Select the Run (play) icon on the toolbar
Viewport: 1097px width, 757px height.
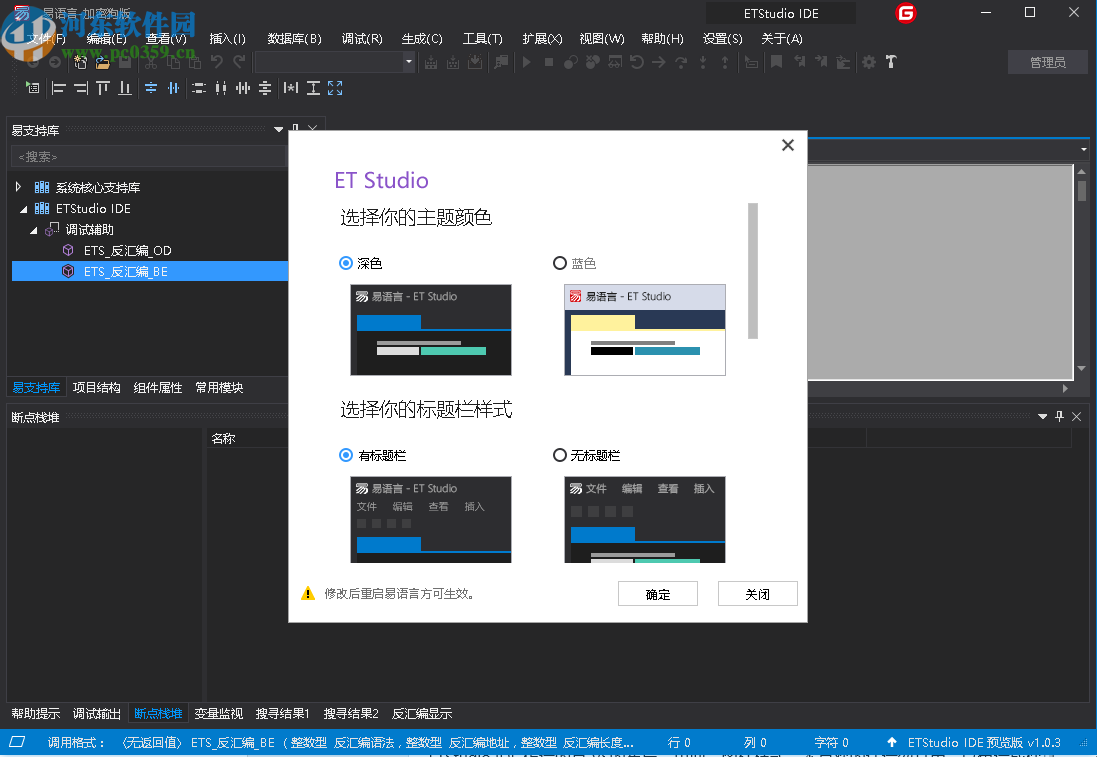click(526, 62)
